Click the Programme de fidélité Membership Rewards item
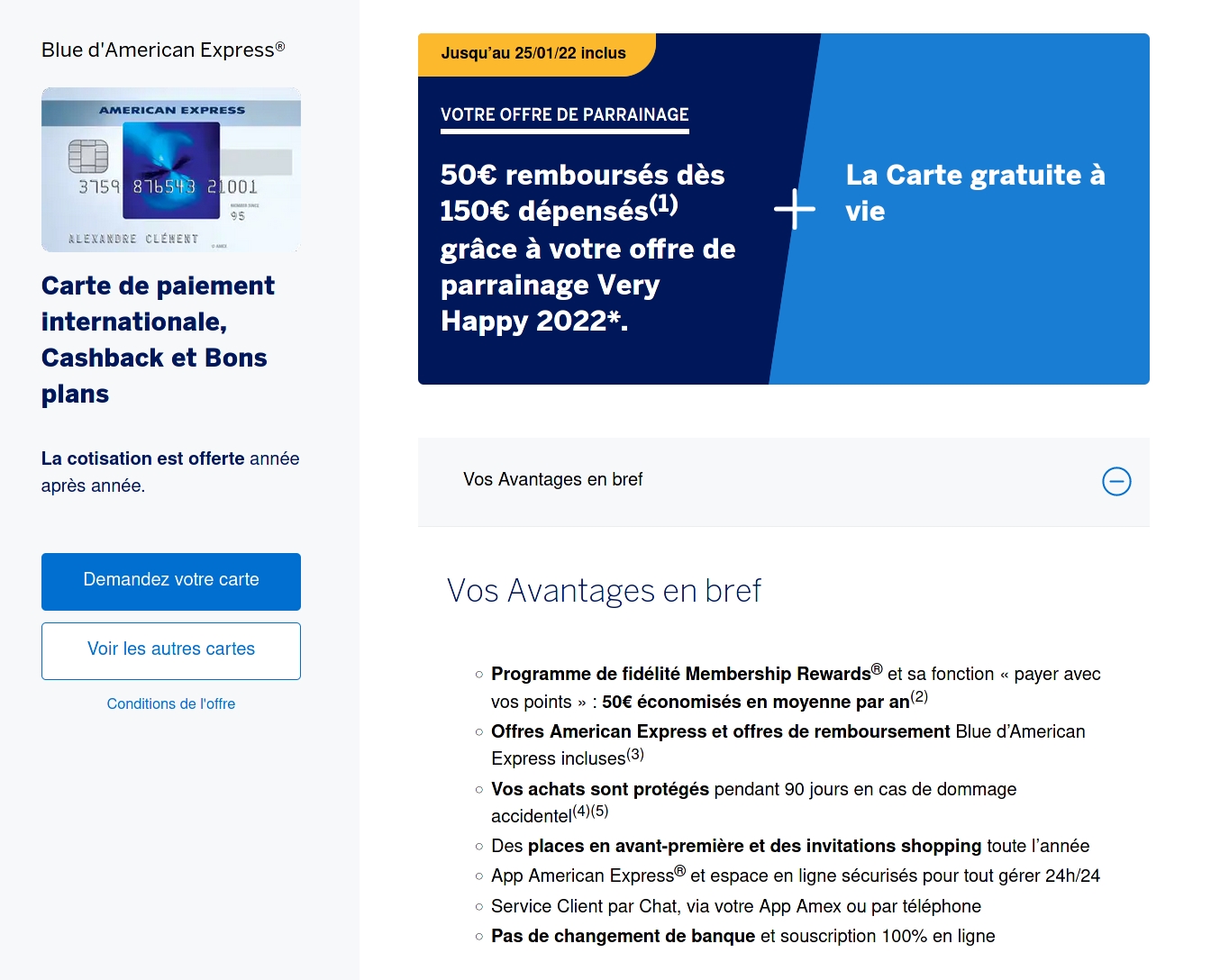1211x980 pixels. coord(796,687)
